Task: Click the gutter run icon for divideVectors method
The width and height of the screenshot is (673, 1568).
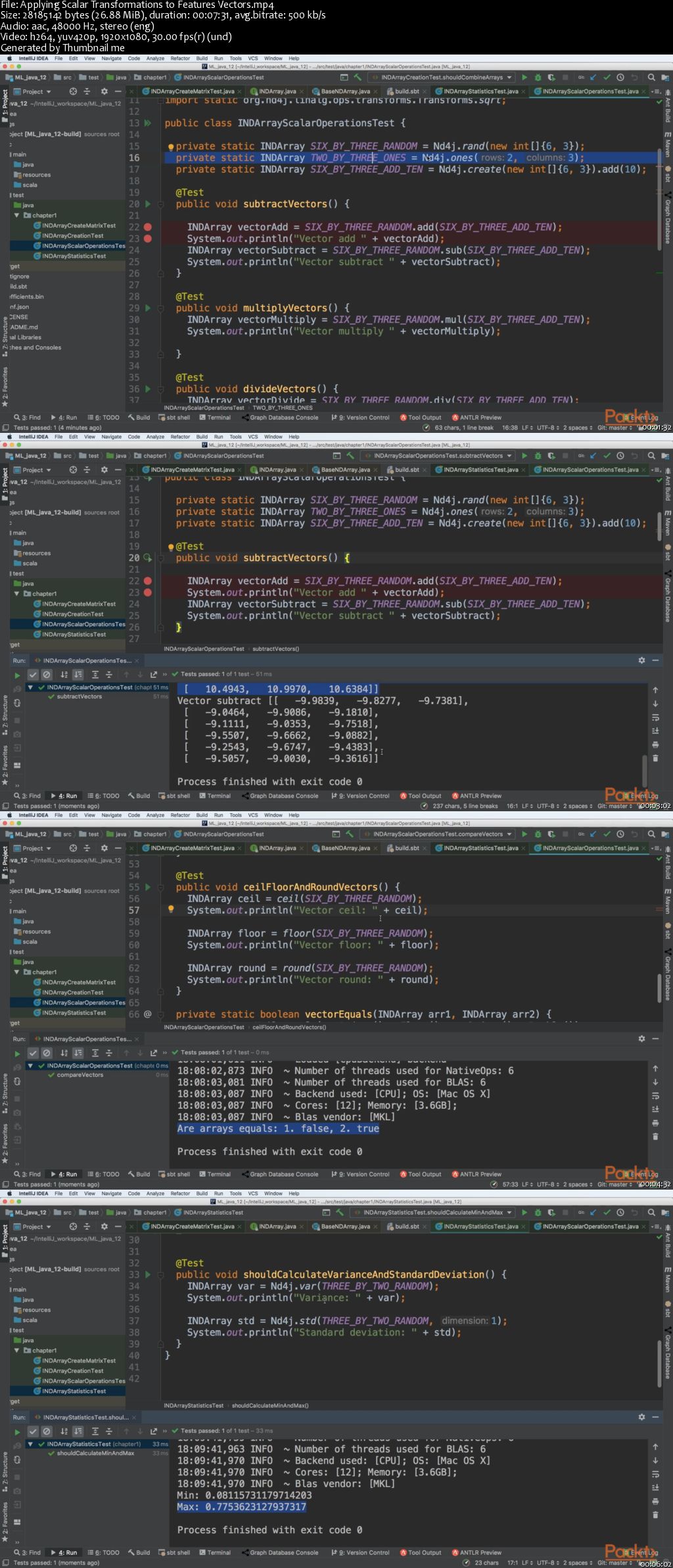Action: 148,389
